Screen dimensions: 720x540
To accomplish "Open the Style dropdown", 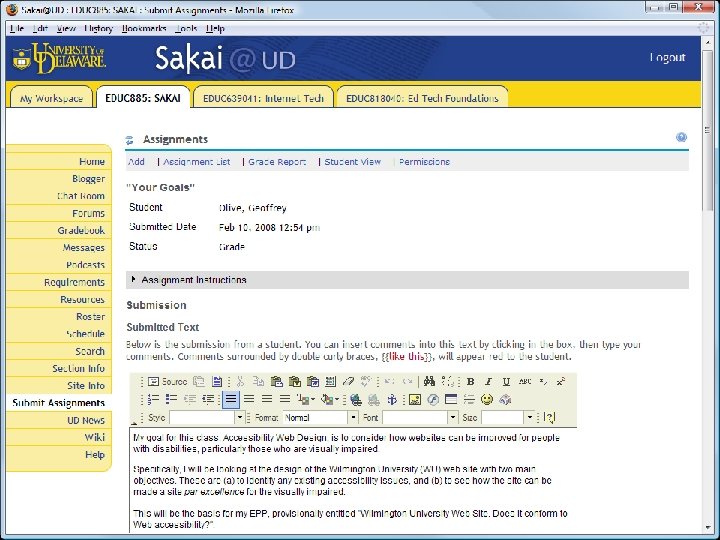I will pyautogui.click(x=207, y=417).
